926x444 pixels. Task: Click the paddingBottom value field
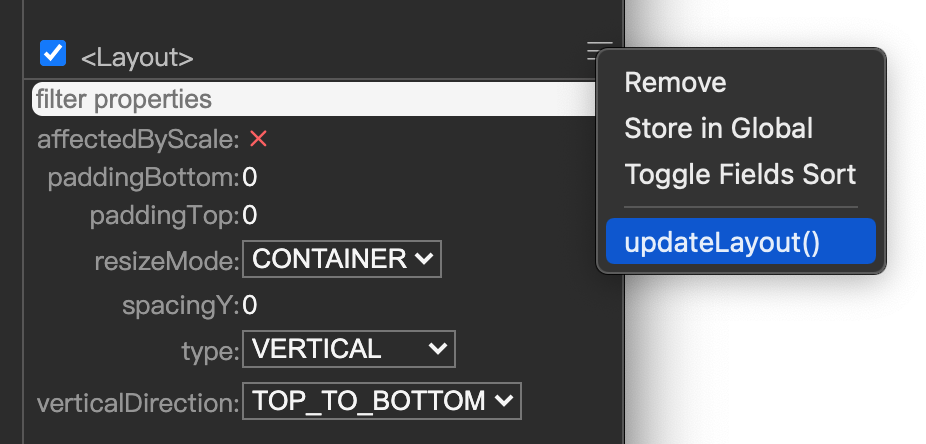(x=251, y=178)
